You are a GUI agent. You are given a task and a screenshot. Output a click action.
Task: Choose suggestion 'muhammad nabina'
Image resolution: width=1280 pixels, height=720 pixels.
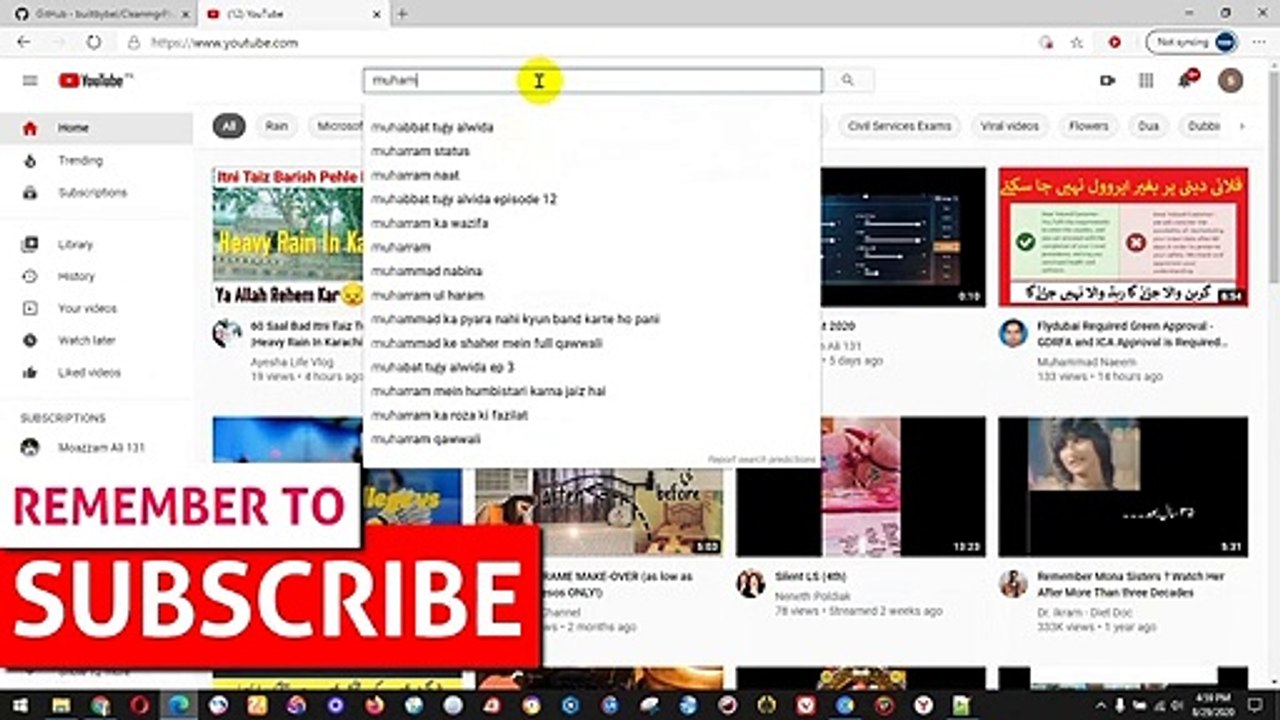click(x=592, y=271)
